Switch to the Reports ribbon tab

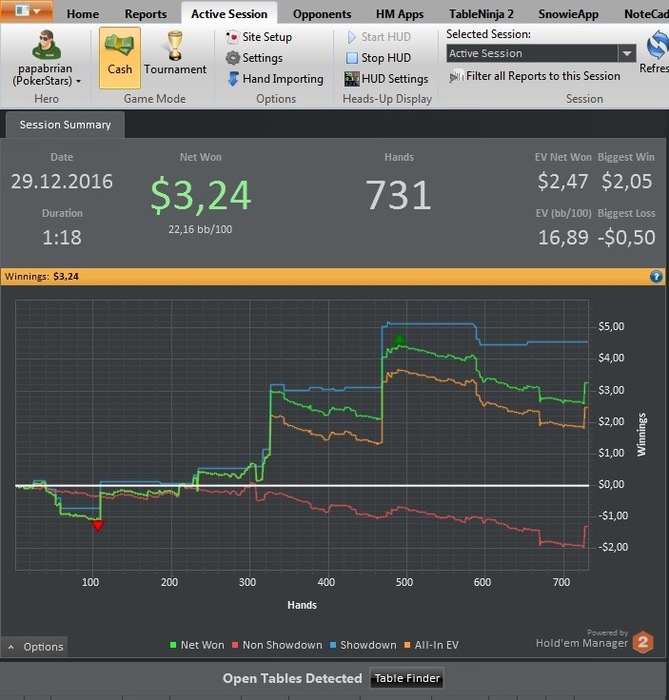[145, 14]
